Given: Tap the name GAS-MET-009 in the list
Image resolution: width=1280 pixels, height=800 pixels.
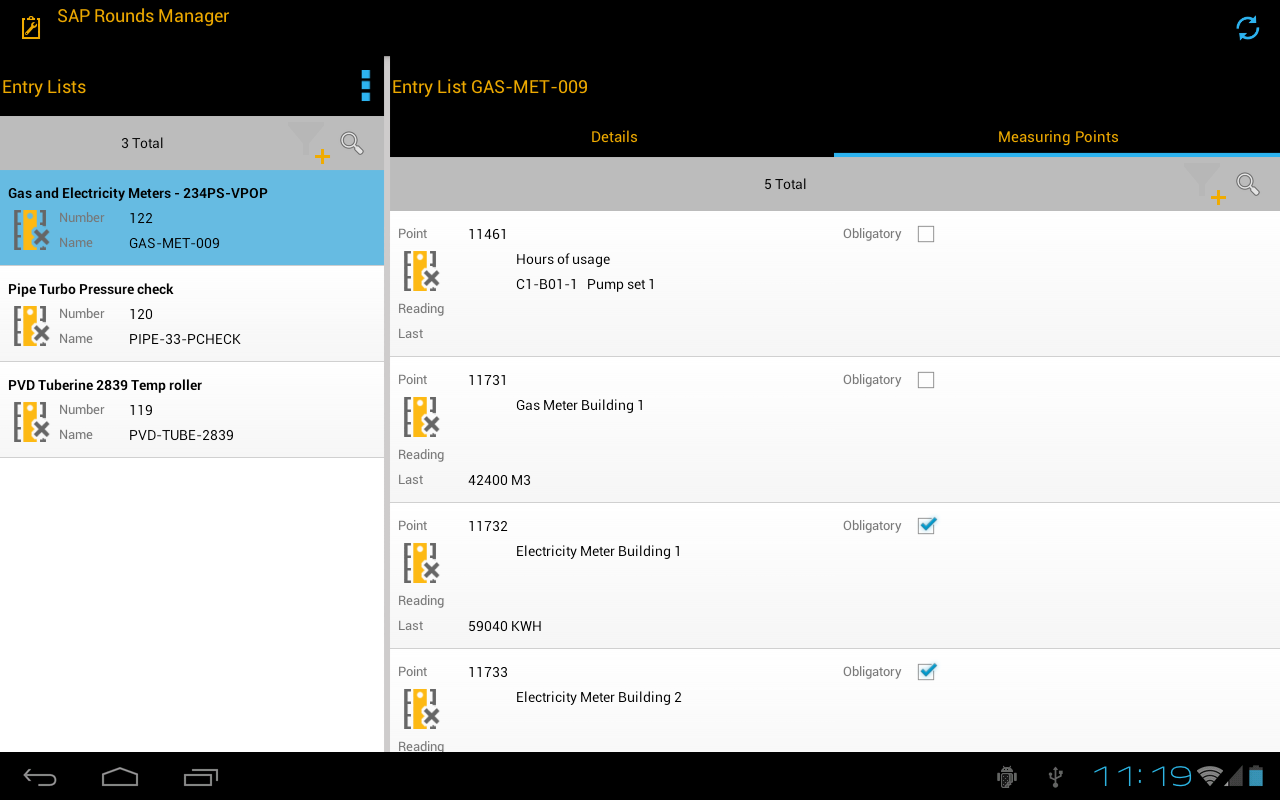Looking at the screenshot, I should (x=174, y=243).
